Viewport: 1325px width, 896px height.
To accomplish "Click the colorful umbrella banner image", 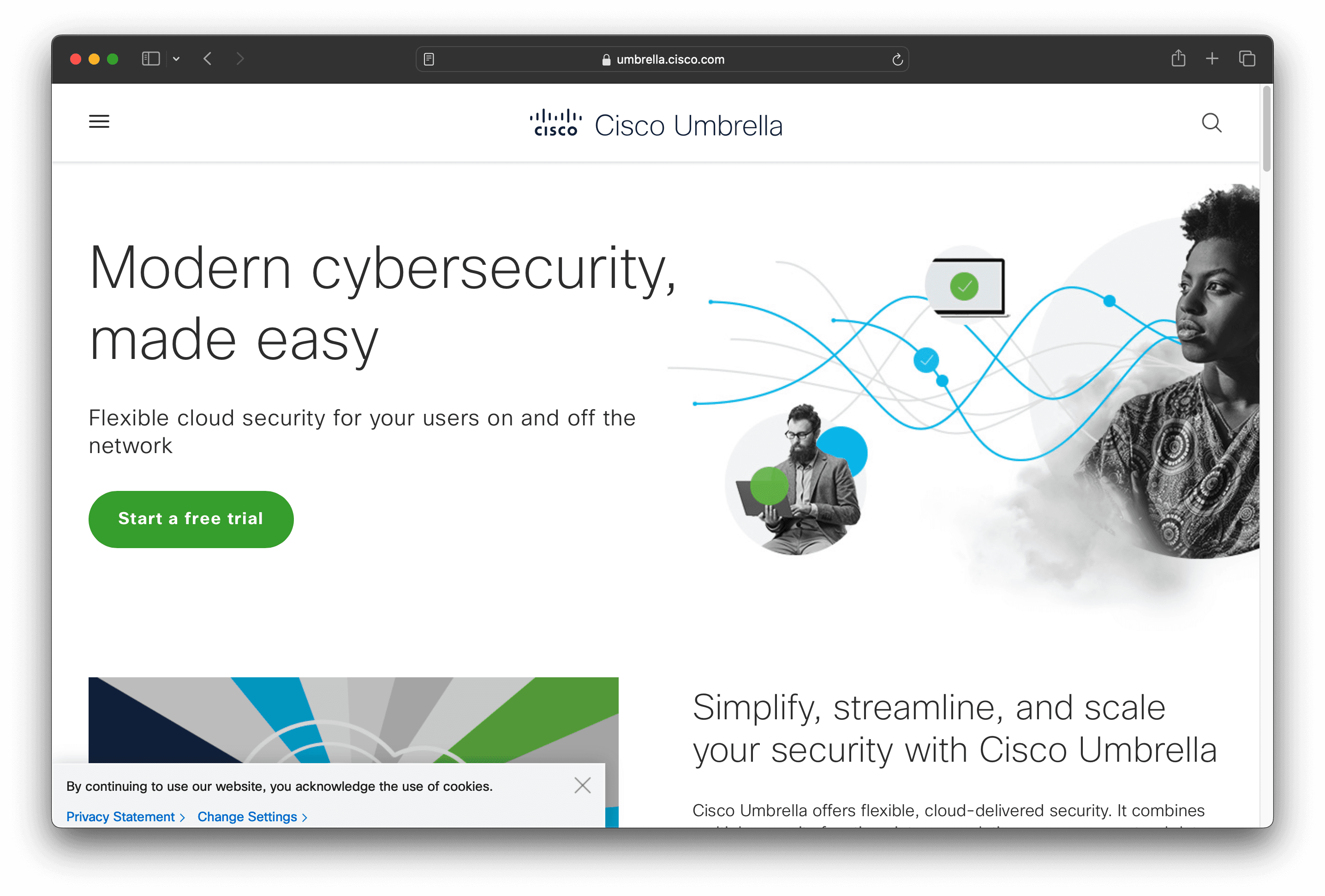I will pos(353,720).
